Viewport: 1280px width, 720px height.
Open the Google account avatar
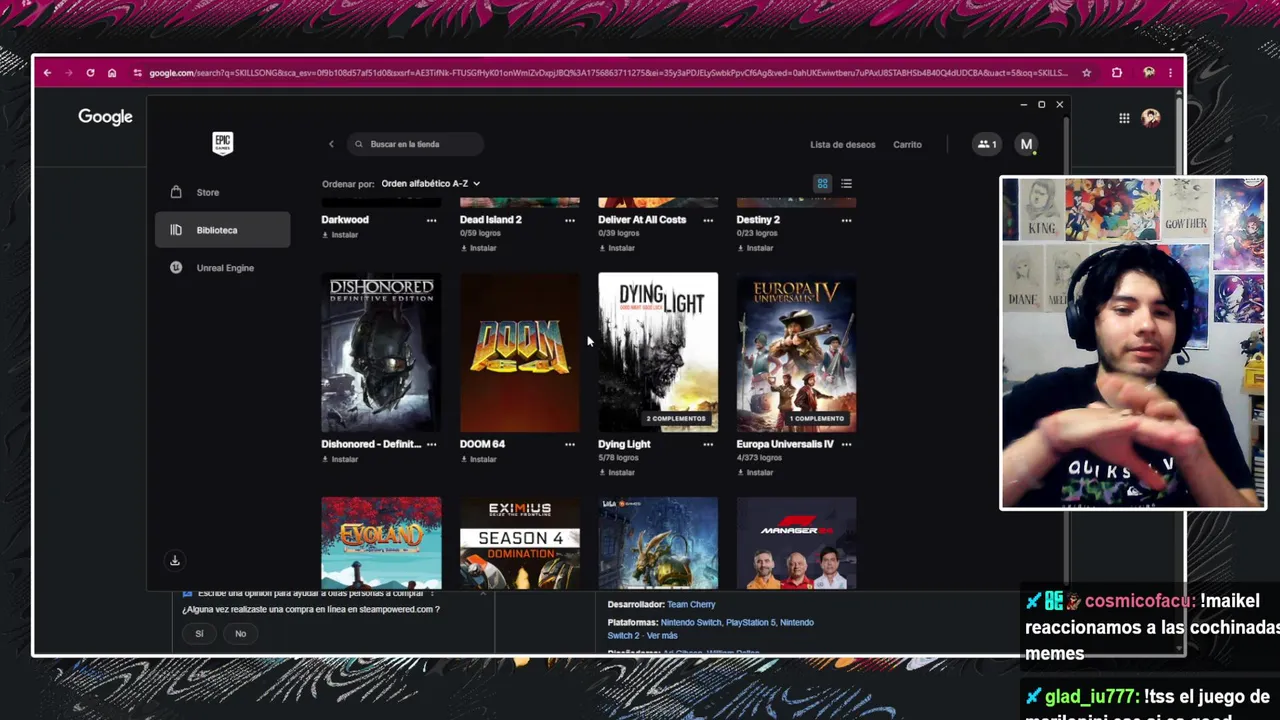click(1151, 118)
